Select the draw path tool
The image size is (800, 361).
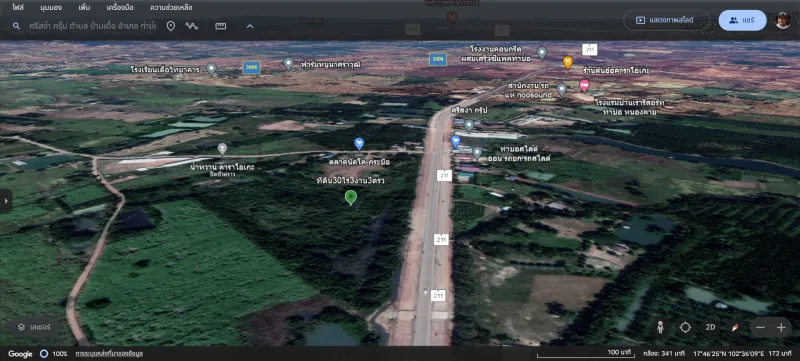coord(191,26)
